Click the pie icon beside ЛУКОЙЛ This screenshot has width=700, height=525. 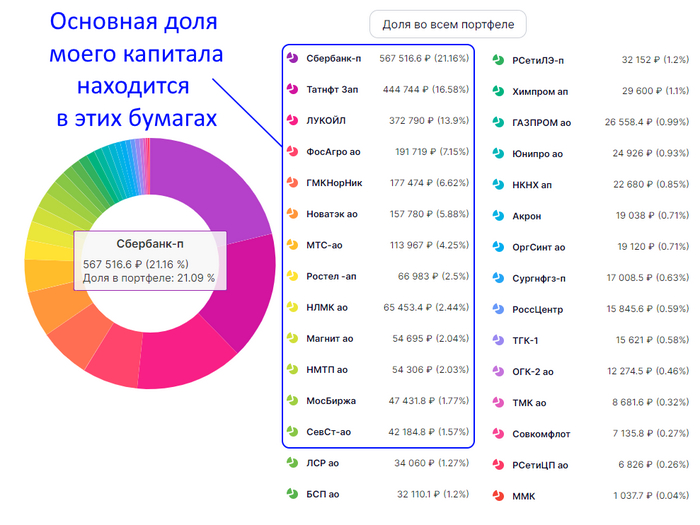(x=292, y=121)
